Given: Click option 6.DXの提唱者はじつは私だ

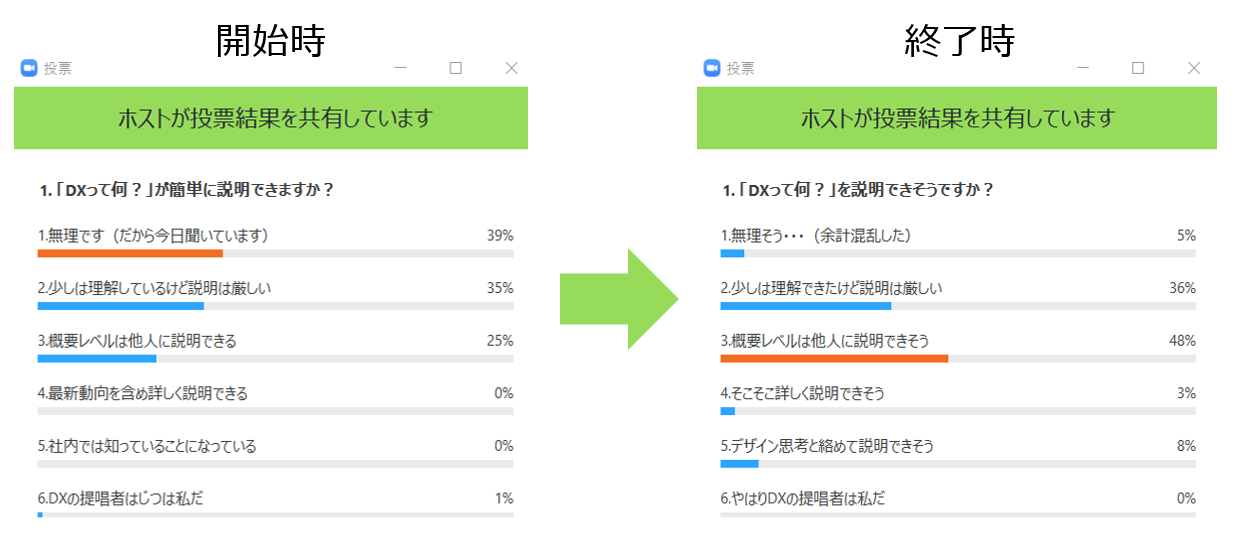Looking at the screenshot, I should (120, 498).
